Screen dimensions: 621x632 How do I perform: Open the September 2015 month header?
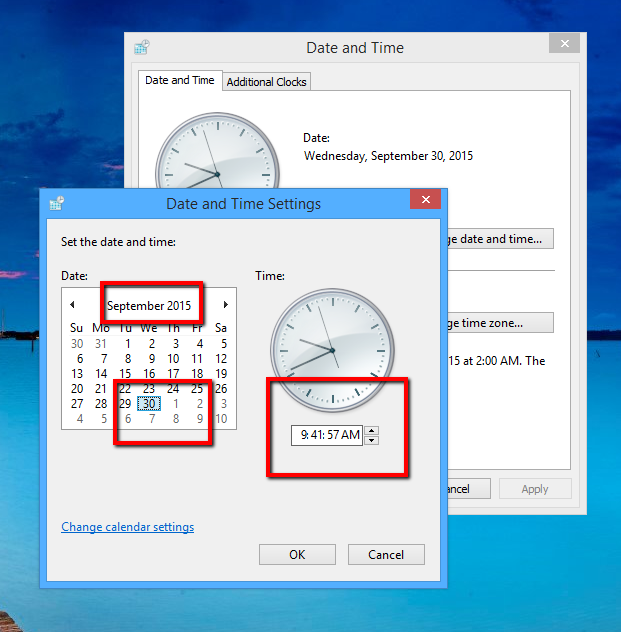click(149, 306)
